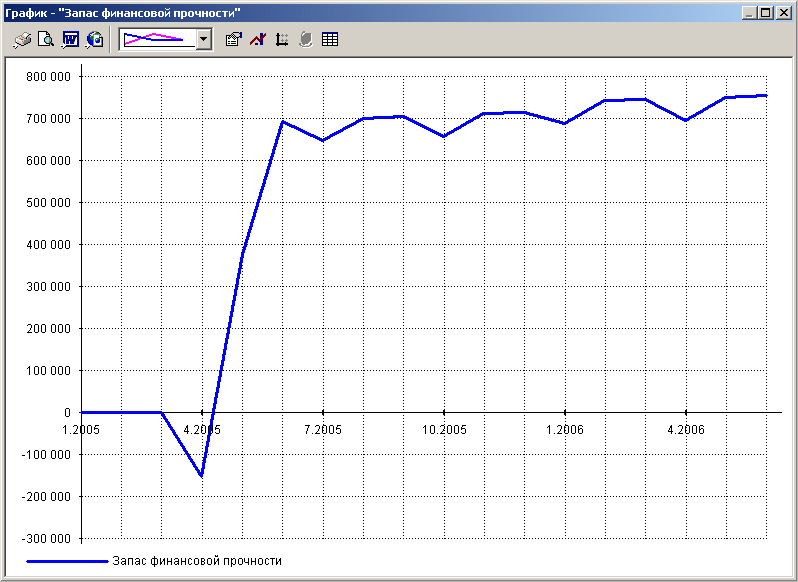Click the blue legend line sample
This screenshot has width=798, height=582.
pyautogui.click(x=67, y=561)
